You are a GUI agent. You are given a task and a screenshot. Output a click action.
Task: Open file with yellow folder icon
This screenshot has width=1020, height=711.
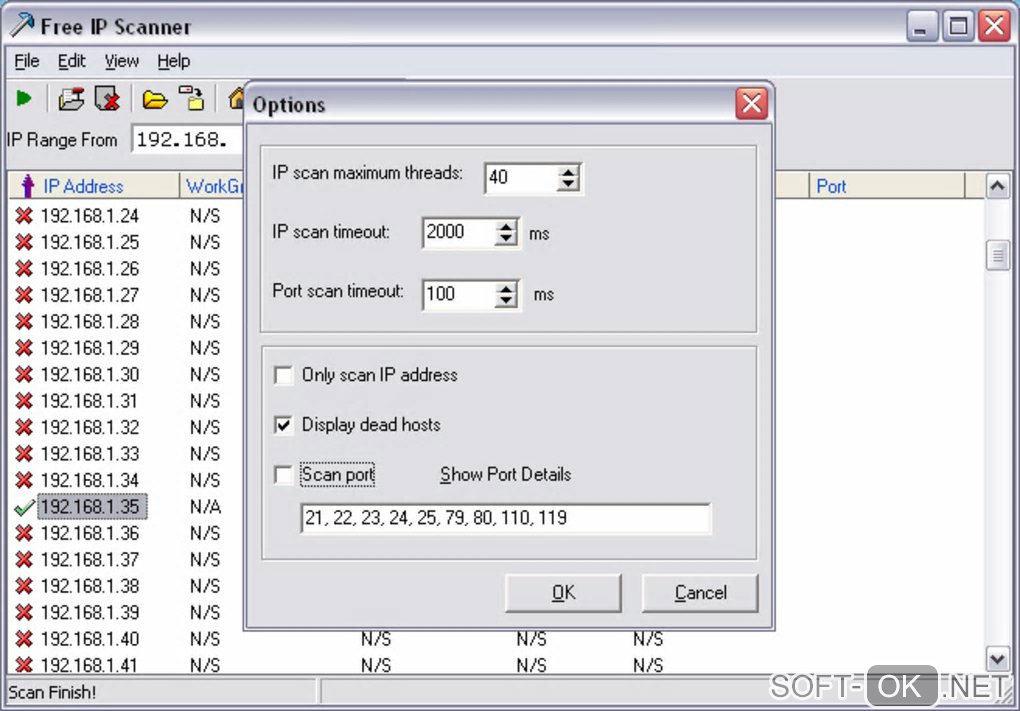[x=155, y=100]
